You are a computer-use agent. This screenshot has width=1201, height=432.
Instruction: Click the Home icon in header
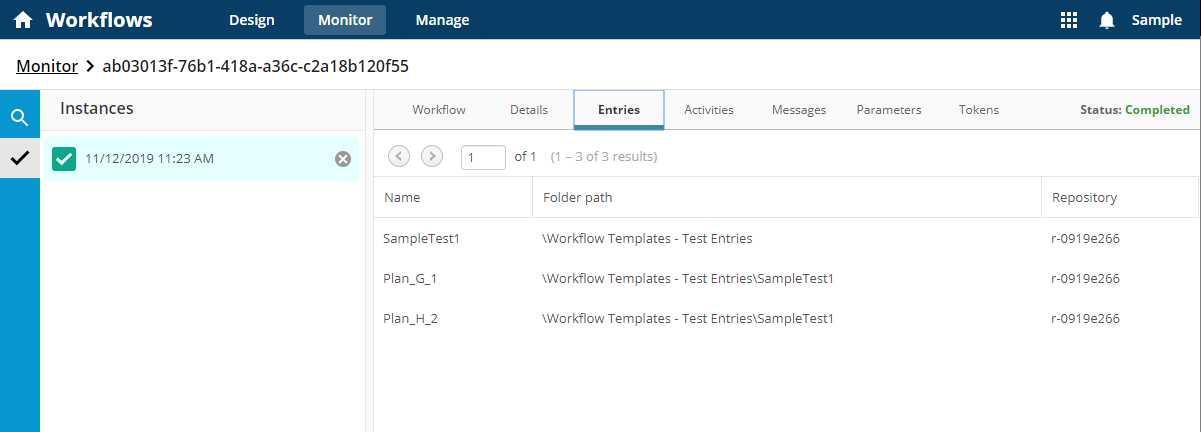point(22,20)
